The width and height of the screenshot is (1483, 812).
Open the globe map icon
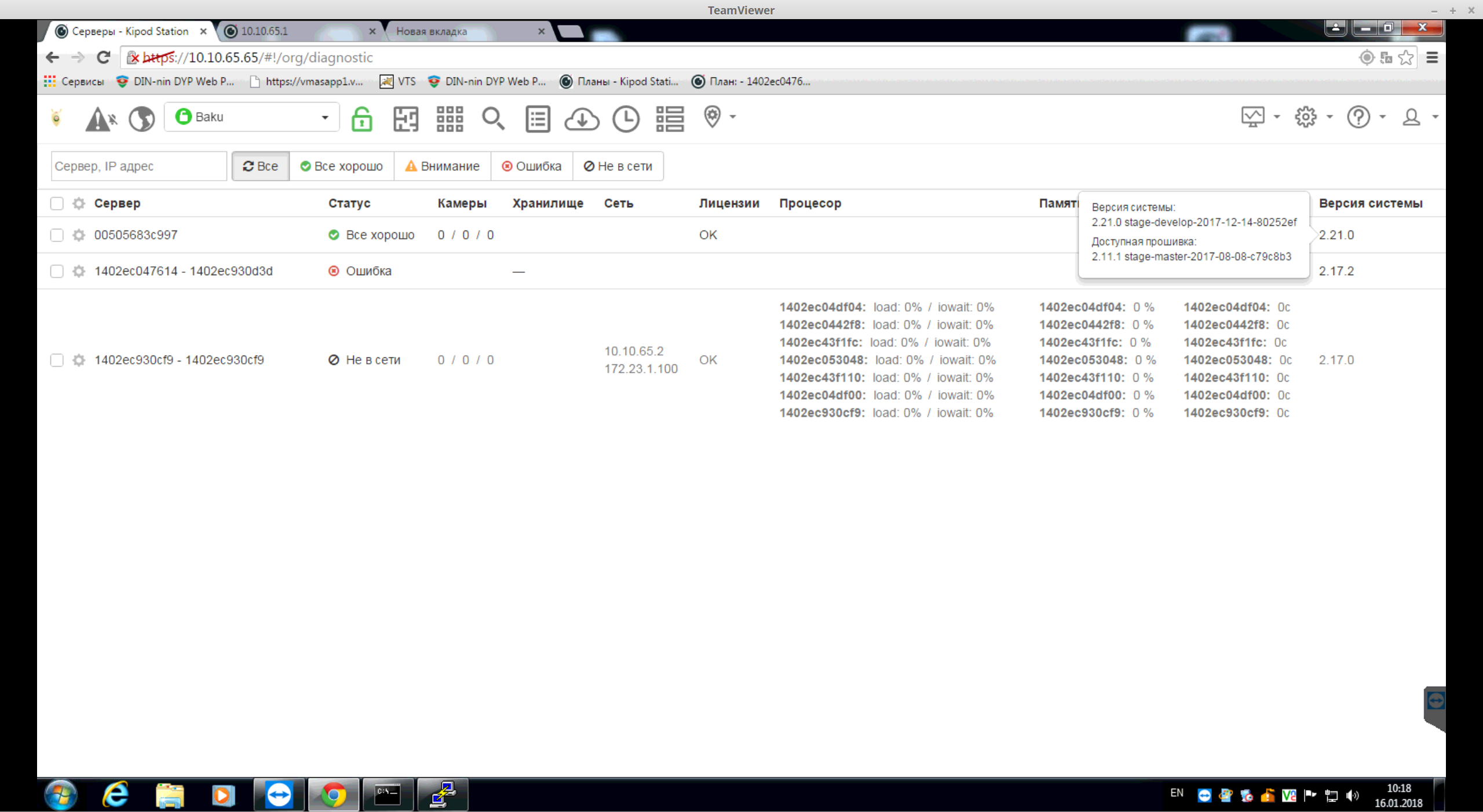coord(141,119)
